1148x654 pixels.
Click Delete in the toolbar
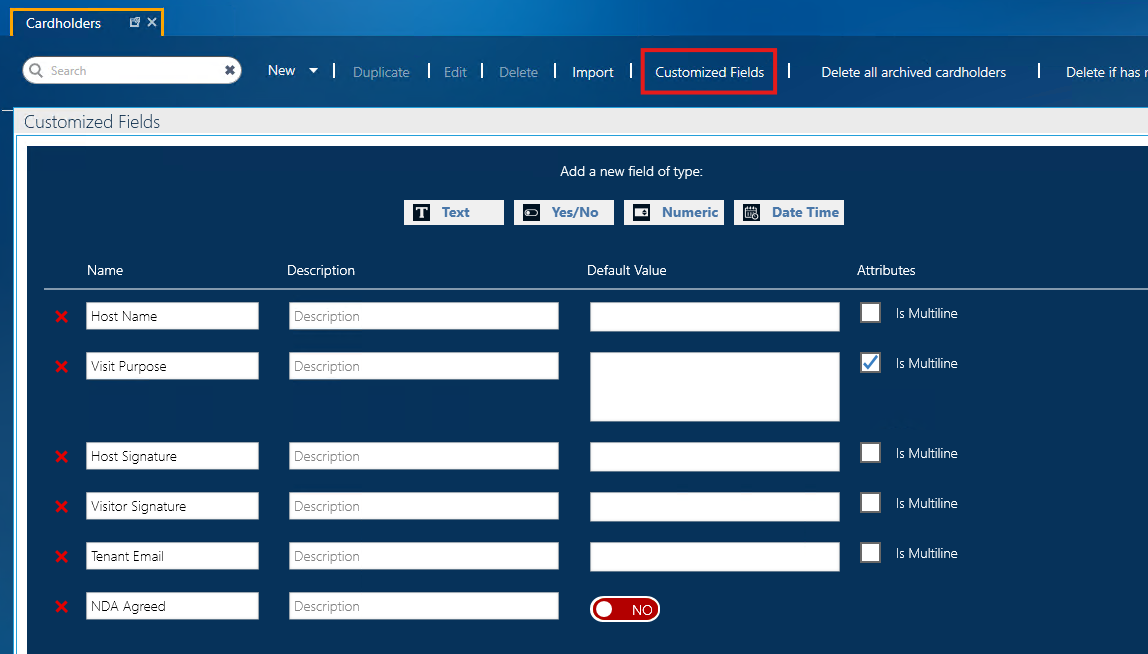[x=518, y=72]
